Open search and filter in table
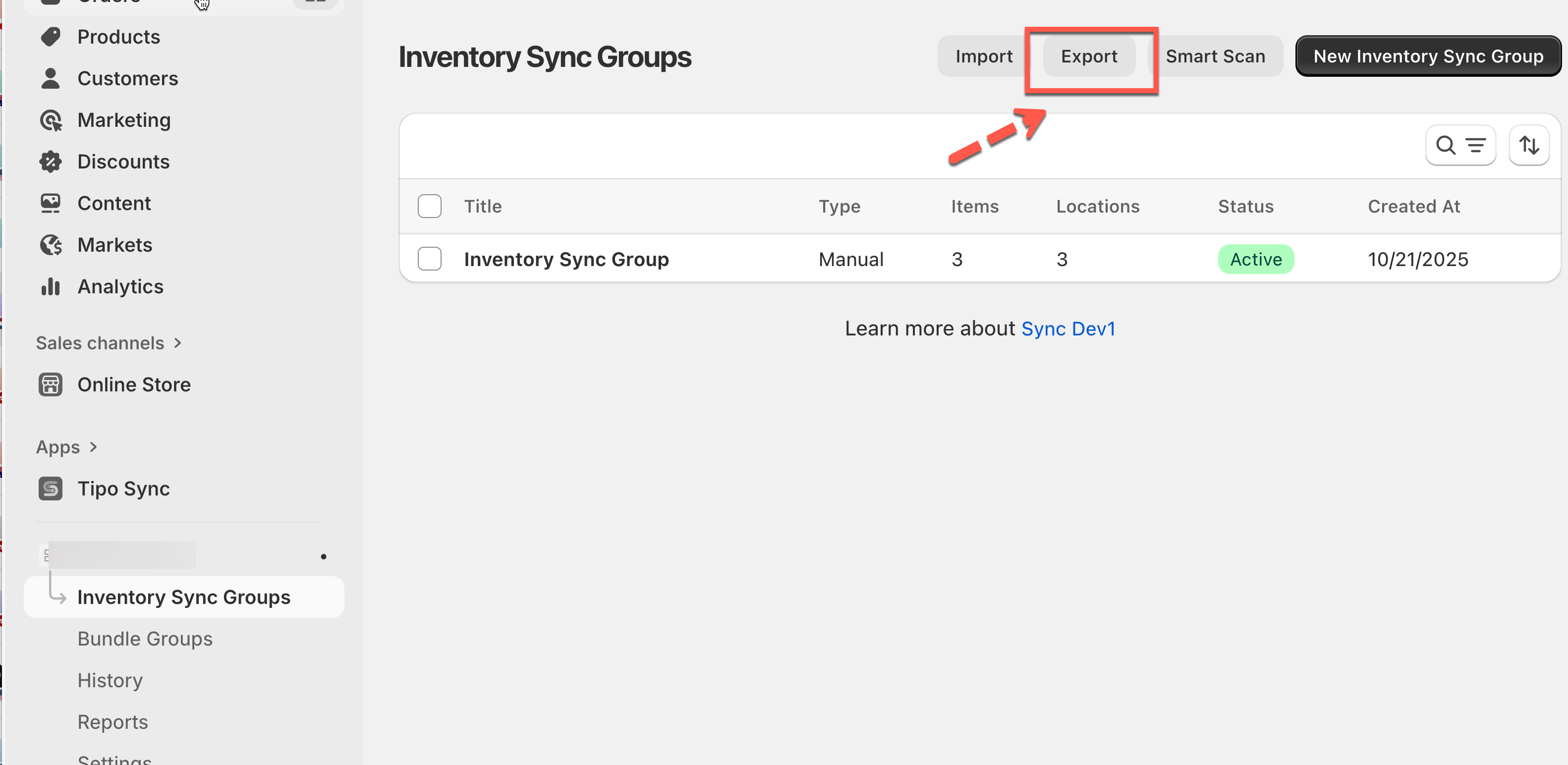 click(x=1460, y=146)
